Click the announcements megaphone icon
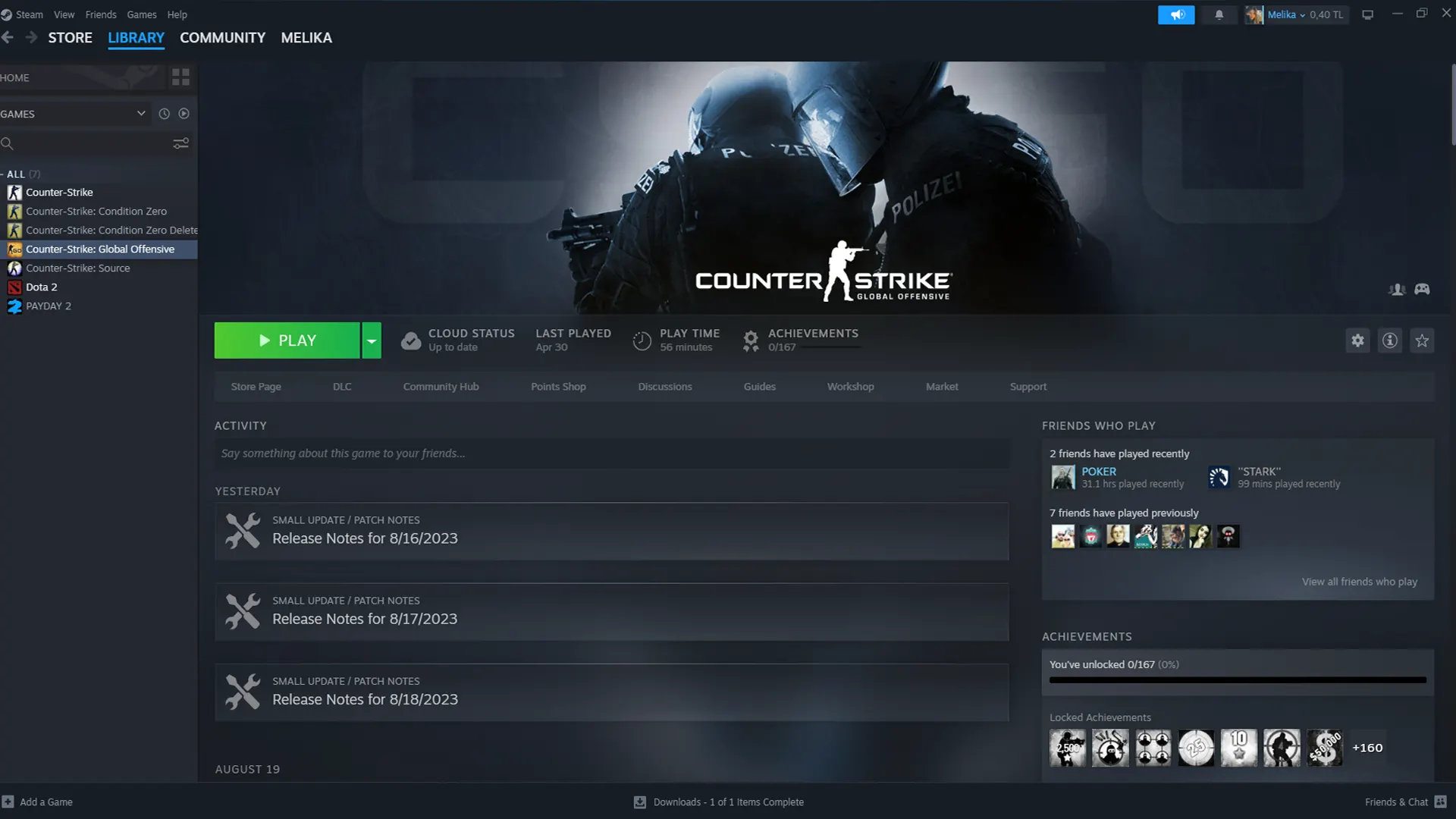This screenshot has width=1456, height=819. (1176, 14)
